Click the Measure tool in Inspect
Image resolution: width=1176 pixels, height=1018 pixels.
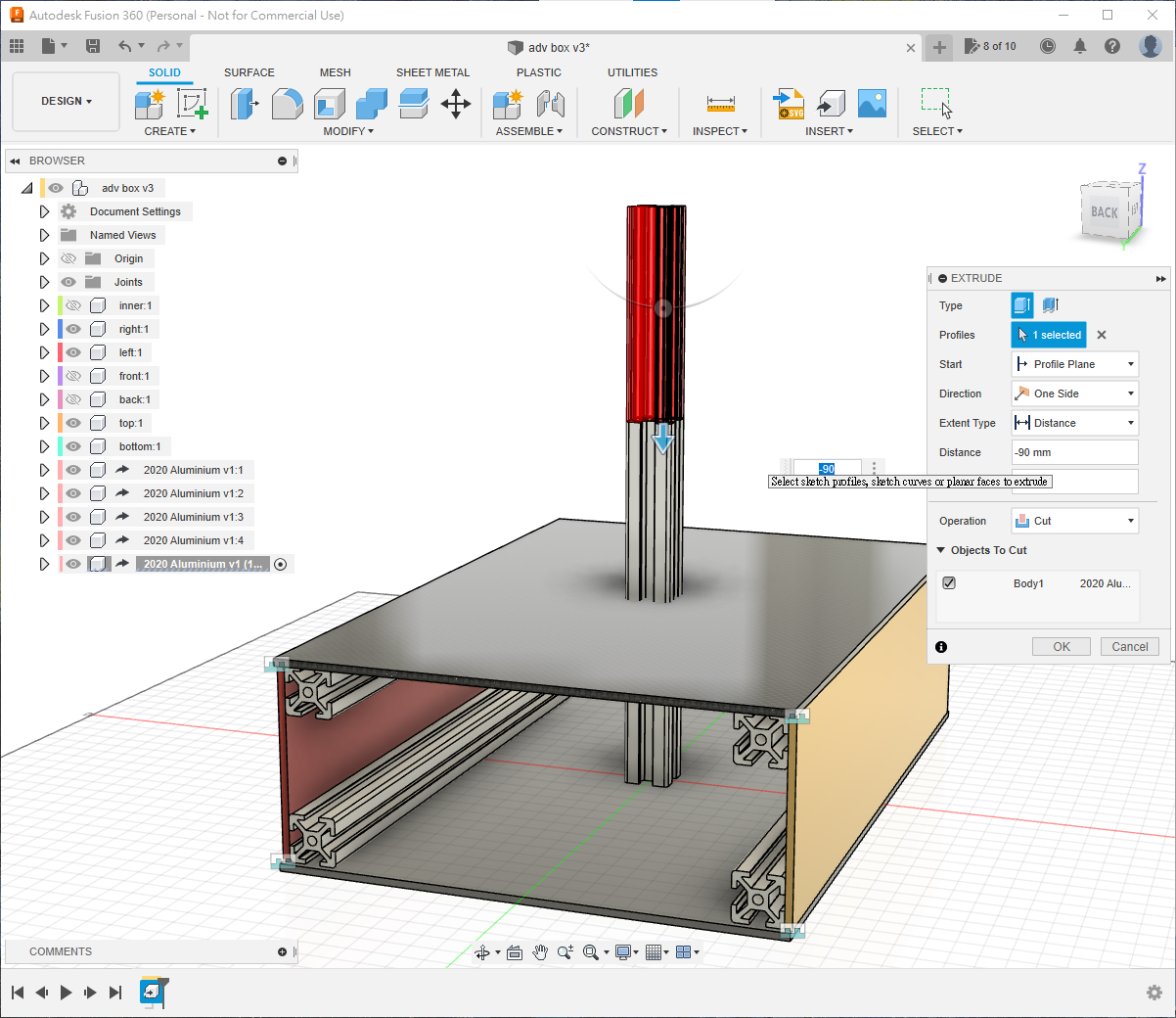click(x=720, y=104)
